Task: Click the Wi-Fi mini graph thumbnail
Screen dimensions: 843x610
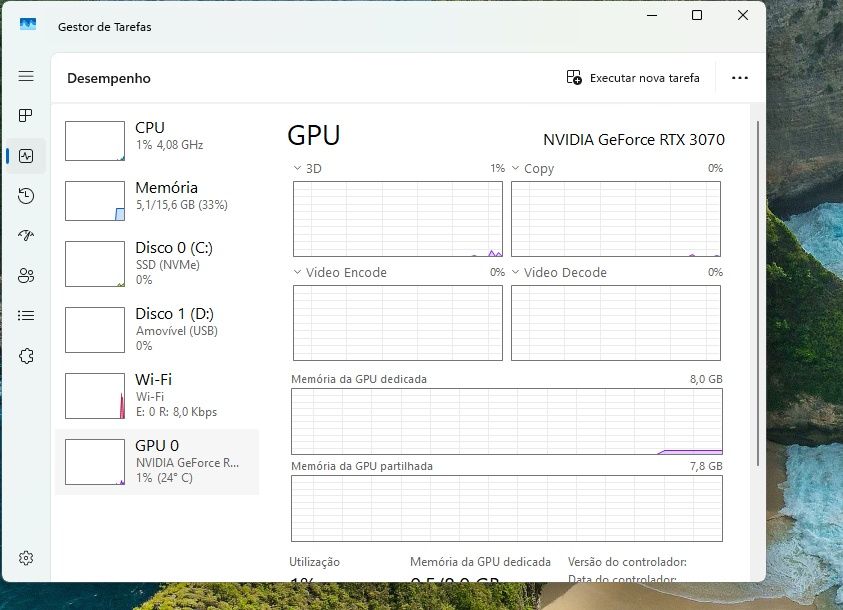Action: [x=95, y=396]
